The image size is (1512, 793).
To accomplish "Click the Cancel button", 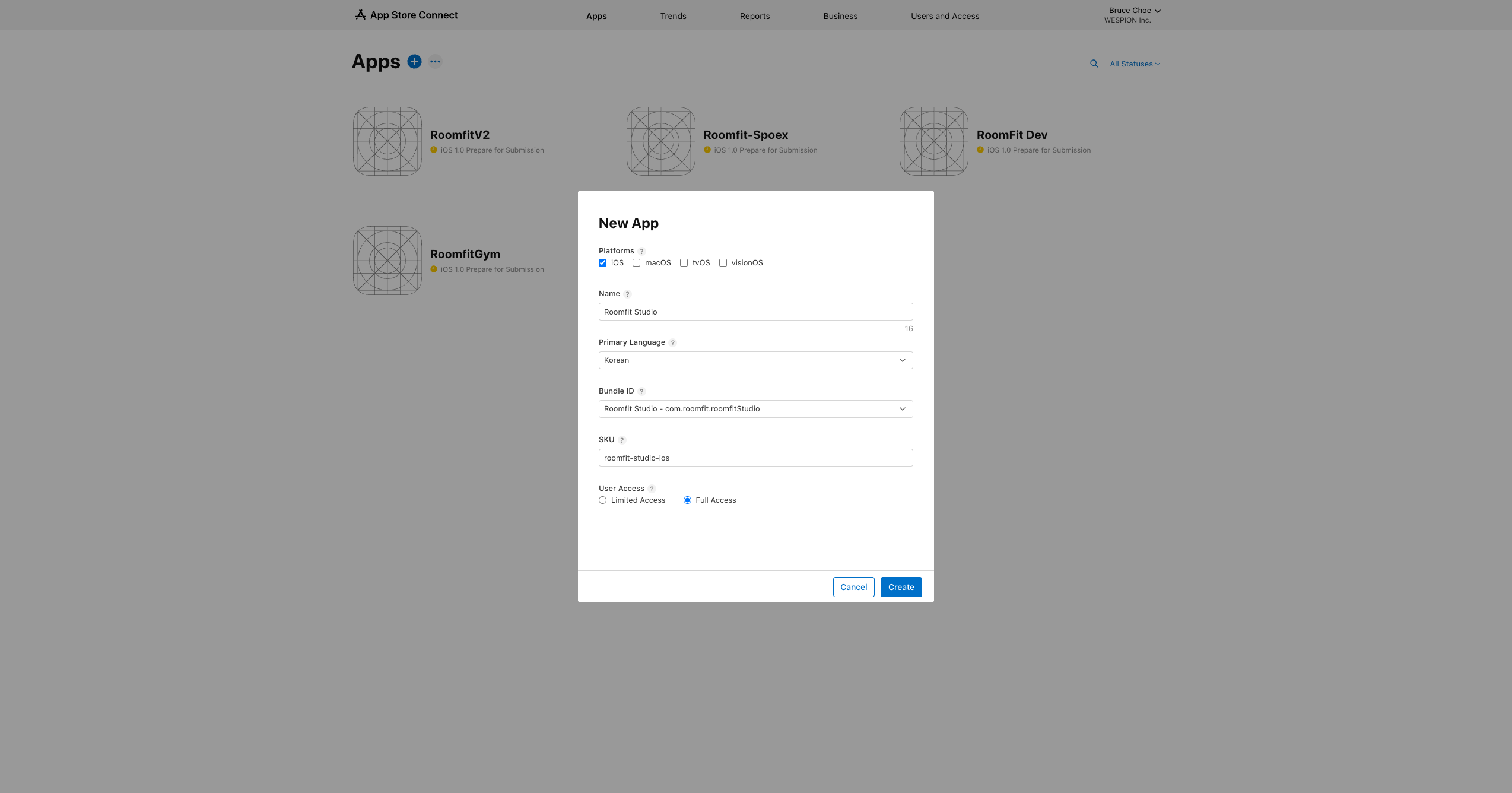I will (853, 587).
